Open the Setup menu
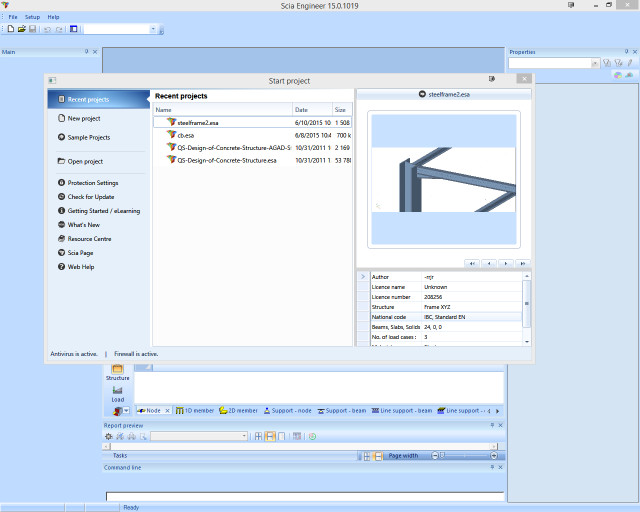 click(32, 17)
